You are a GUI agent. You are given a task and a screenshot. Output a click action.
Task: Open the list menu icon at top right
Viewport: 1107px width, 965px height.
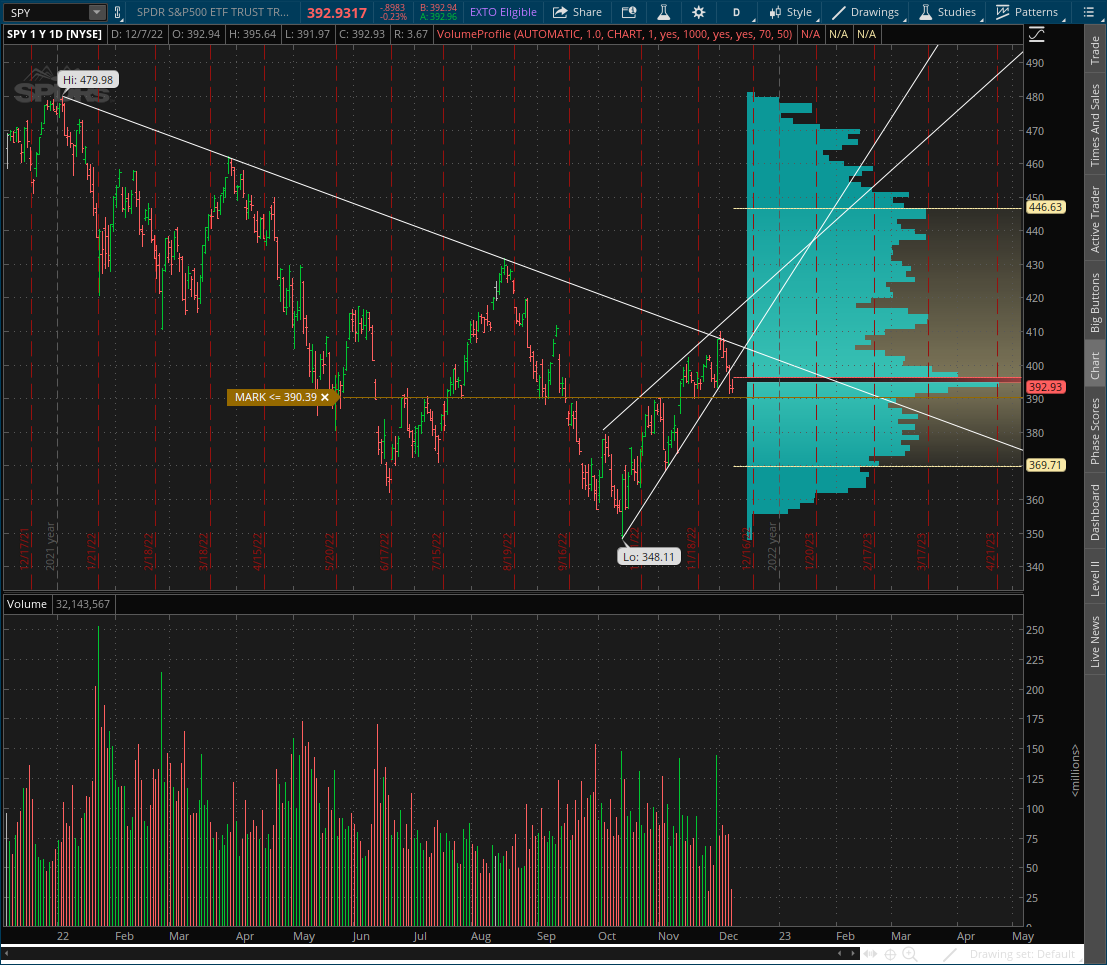(x=1089, y=12)
